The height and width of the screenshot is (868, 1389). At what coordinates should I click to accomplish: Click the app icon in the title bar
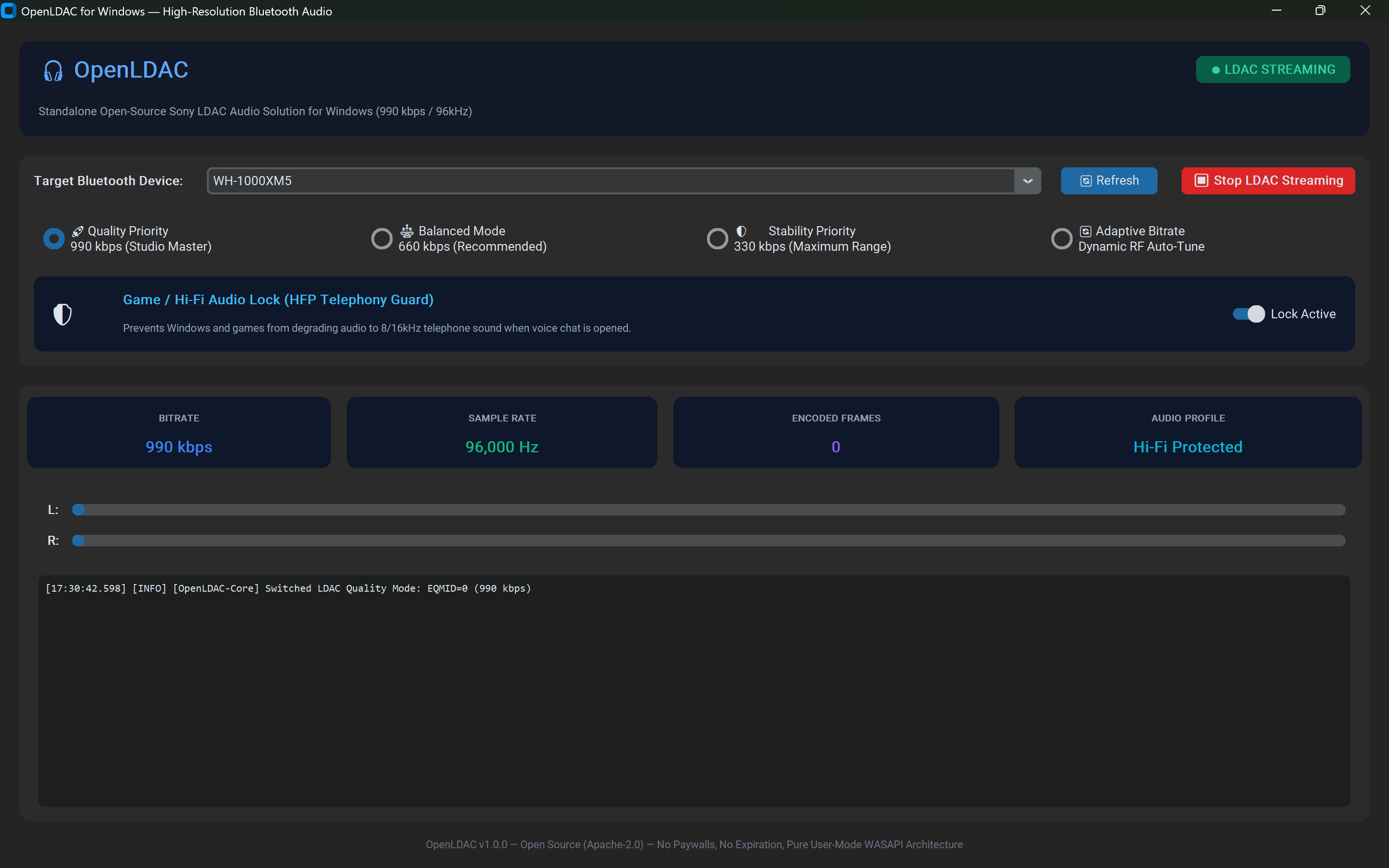pyautogui.click(x=9, y=11)
